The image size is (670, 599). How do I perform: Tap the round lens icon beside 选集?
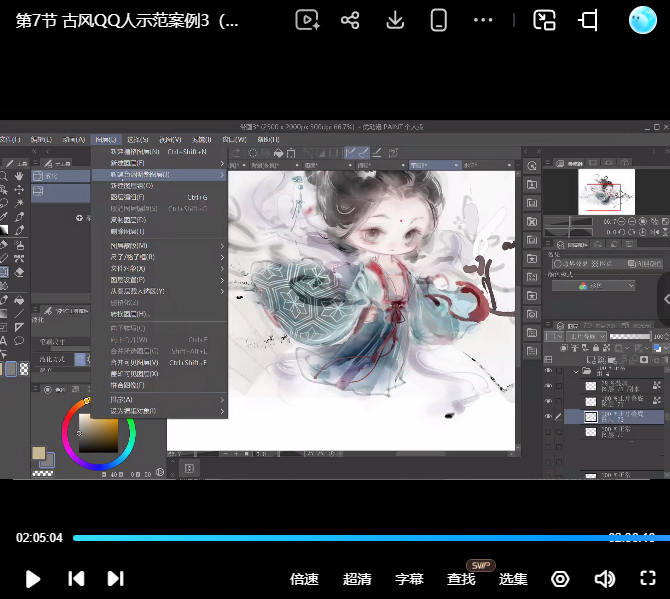(x=560, y=579)
